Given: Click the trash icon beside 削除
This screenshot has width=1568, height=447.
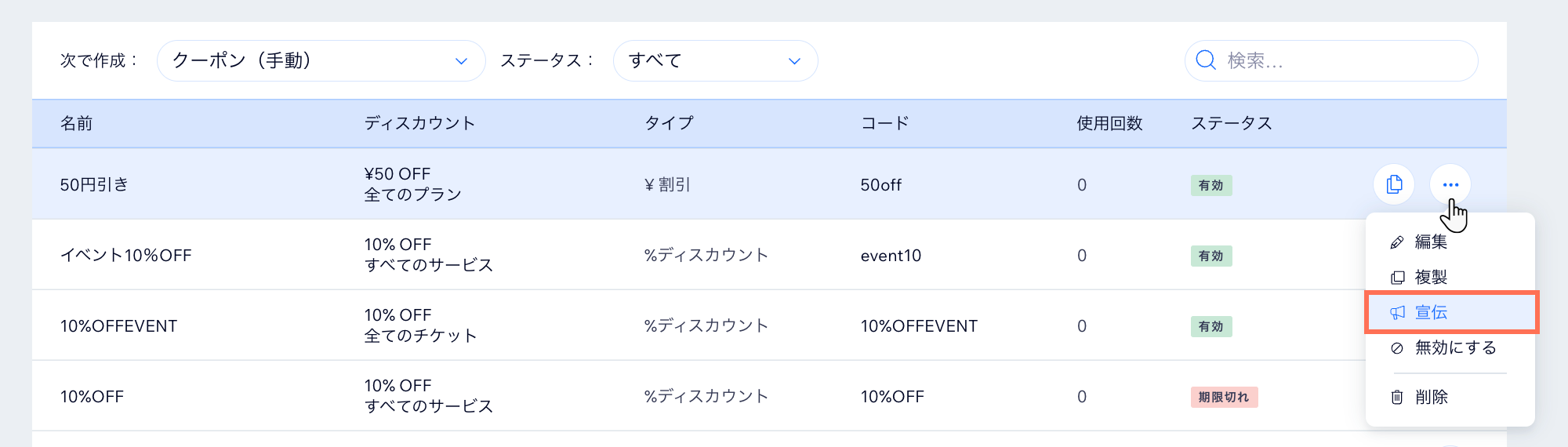Looking at the screenshot, I should pyautogui.click(x=1397, y=398).
